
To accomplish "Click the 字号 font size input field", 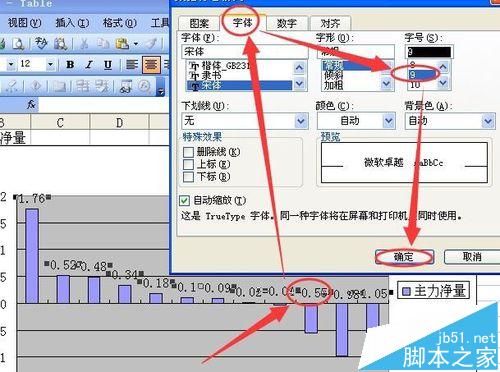I will (x=429, y=52).
